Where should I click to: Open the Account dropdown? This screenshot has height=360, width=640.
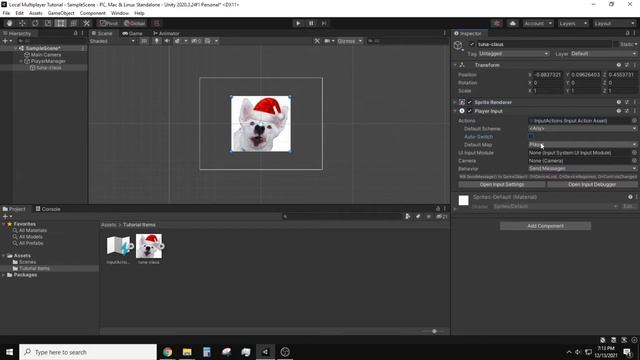tap(538, 23)
